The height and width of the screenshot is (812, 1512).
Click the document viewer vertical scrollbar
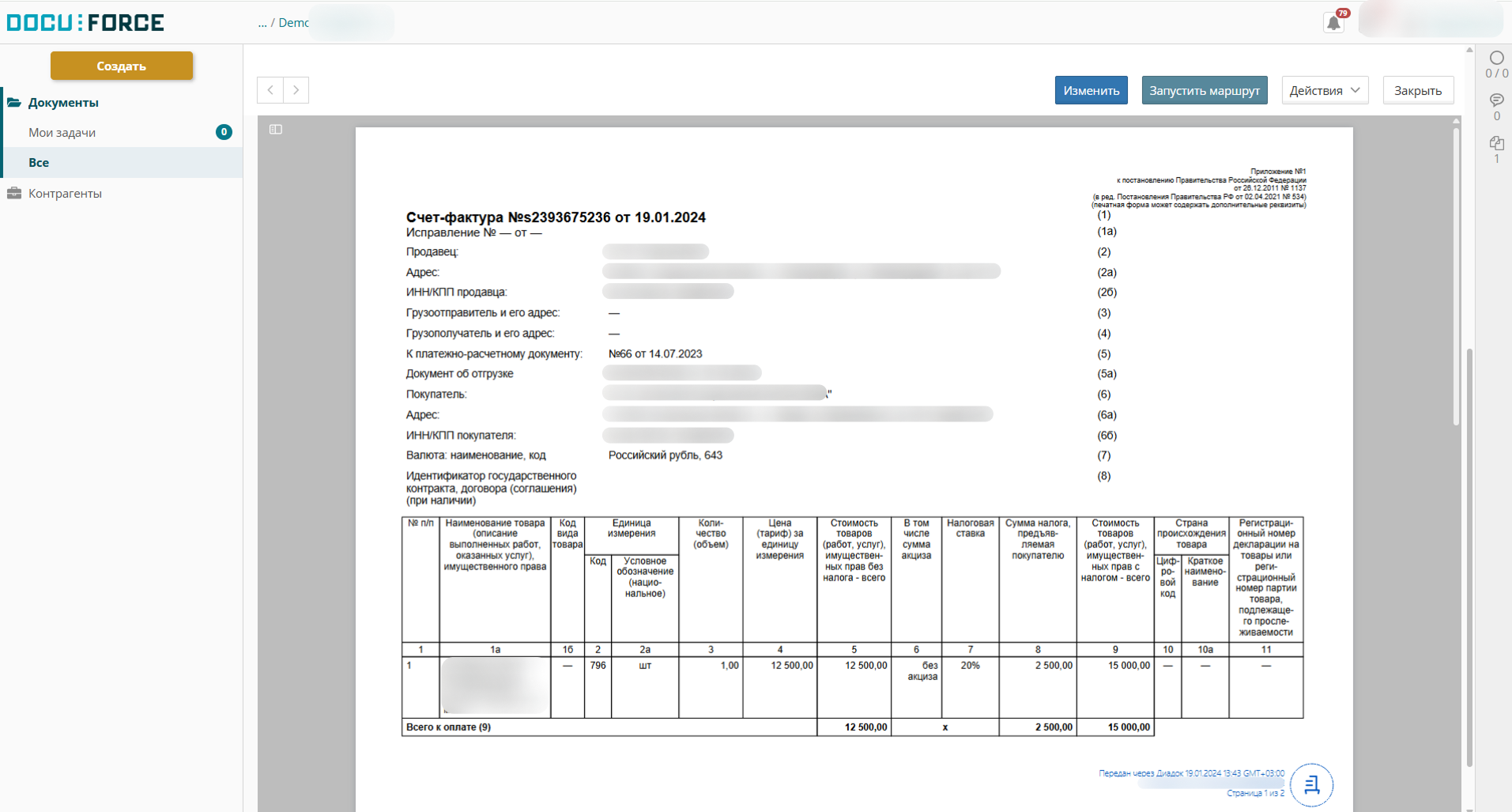pos(1456,277)
